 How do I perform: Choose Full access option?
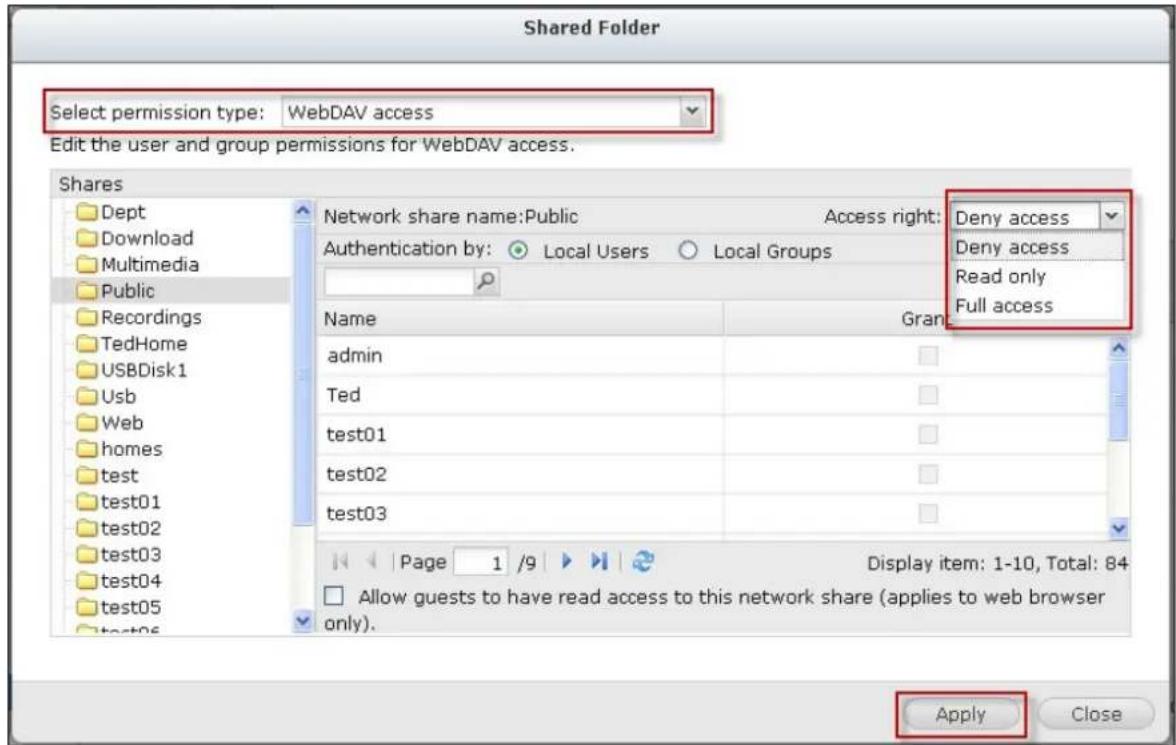(x=1037, y=305)
